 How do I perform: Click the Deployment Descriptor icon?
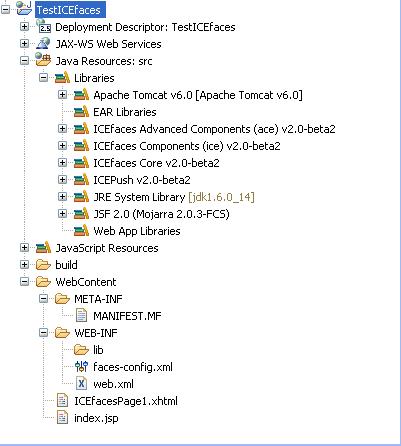(x=43, y=26)
